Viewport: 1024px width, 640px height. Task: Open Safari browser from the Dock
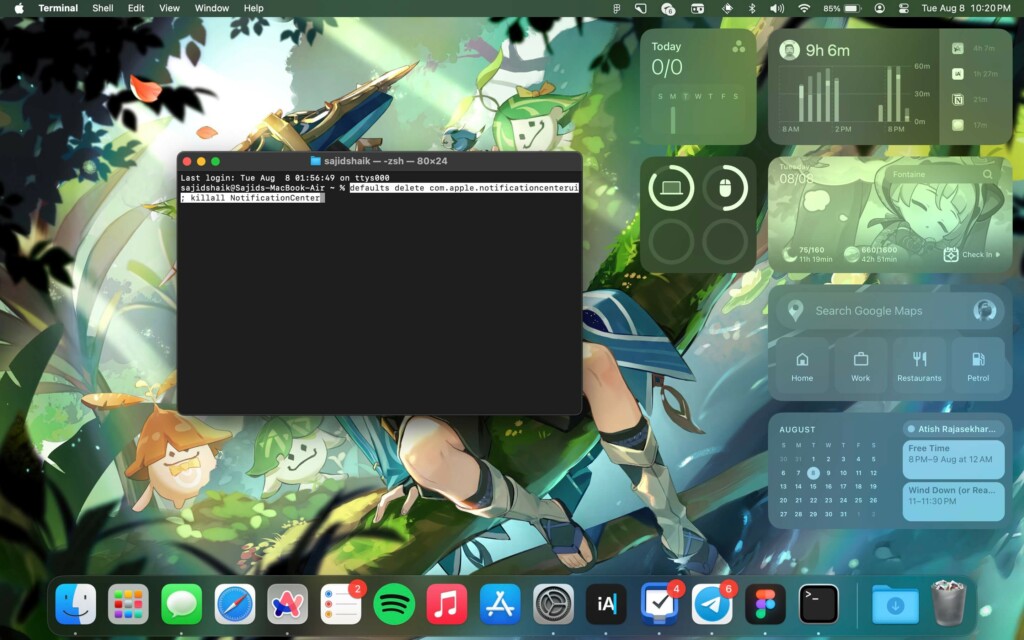click(x=235, y=604)
